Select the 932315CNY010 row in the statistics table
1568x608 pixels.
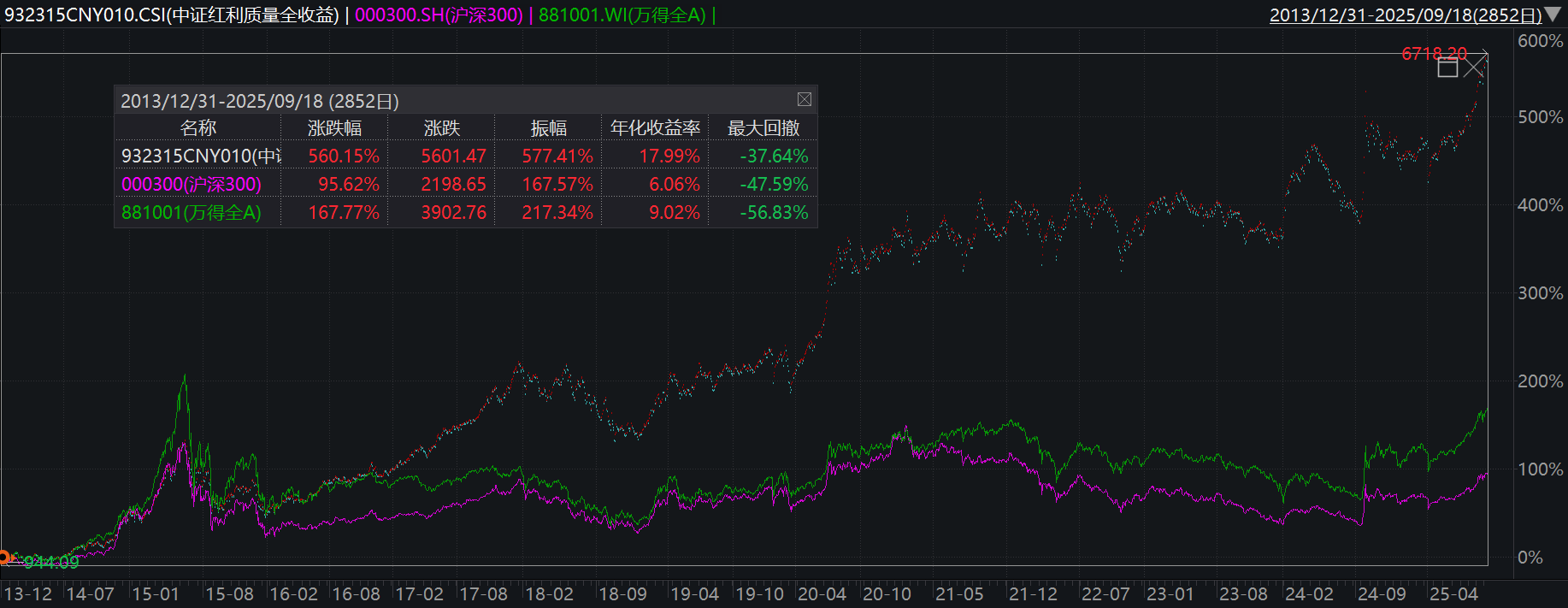click(200, 156)
